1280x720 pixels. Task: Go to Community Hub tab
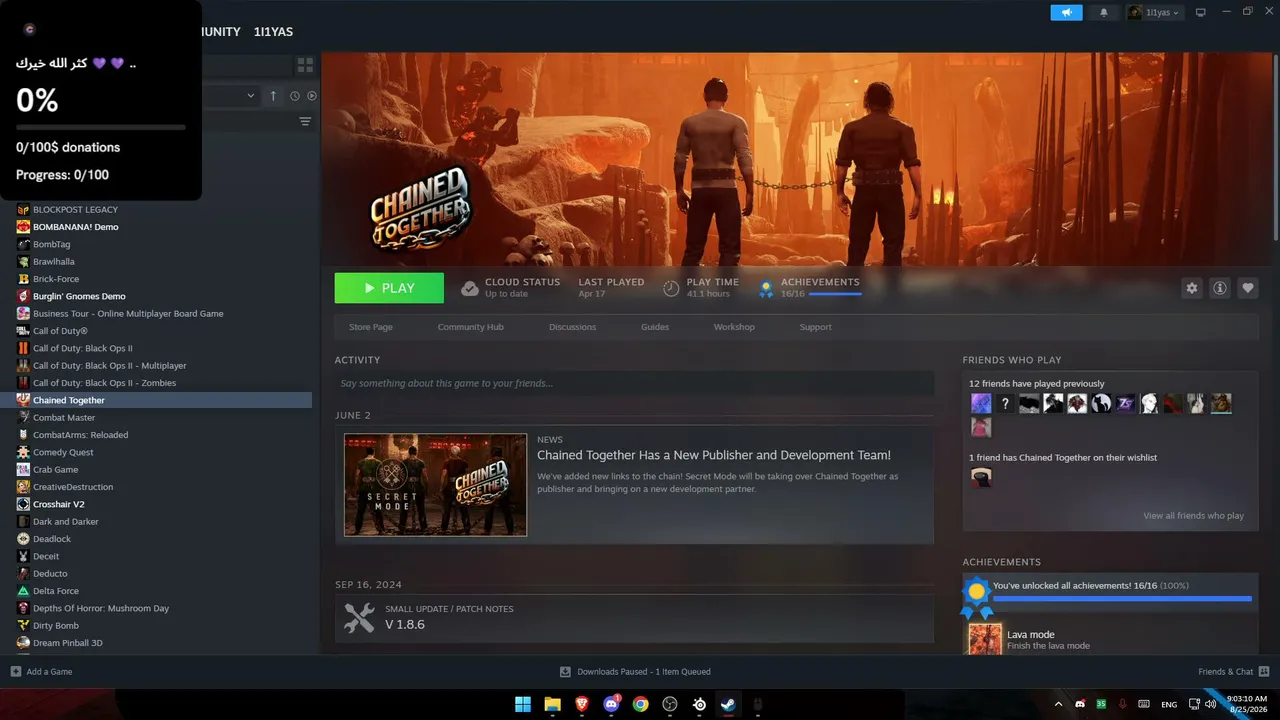[x=470, y=327]
